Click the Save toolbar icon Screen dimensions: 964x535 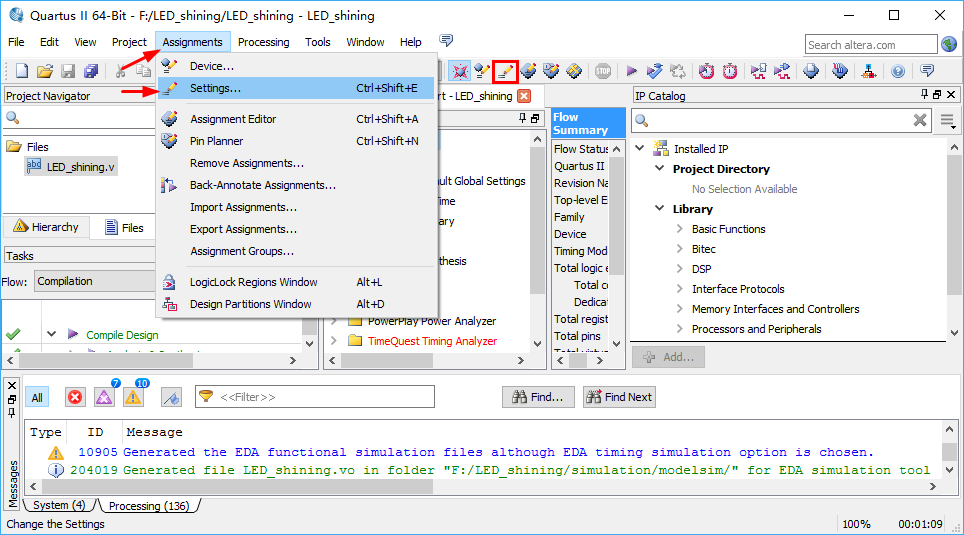point(68,71)
